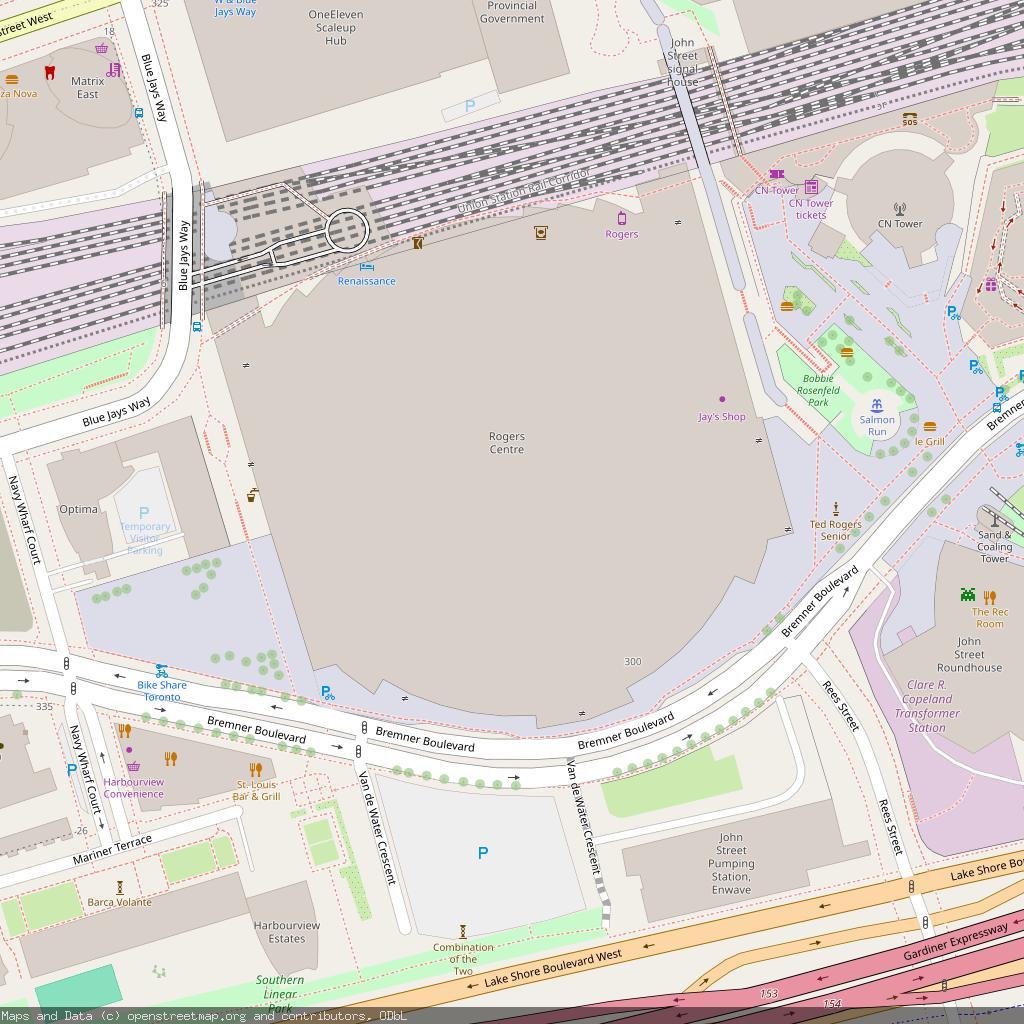Click the Barca Volante label
Viewport: 1024px width, 1024px height.
coord(120,903)
